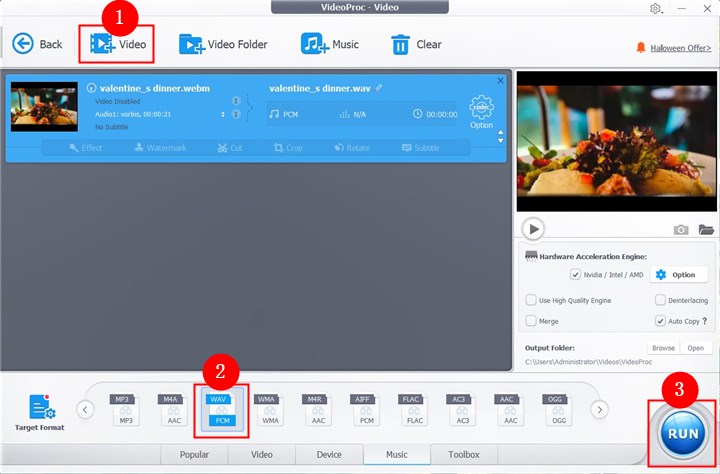Show the previous formats with the left arrow
This screenshot has width=720, height=474.
tap(85, 409)
